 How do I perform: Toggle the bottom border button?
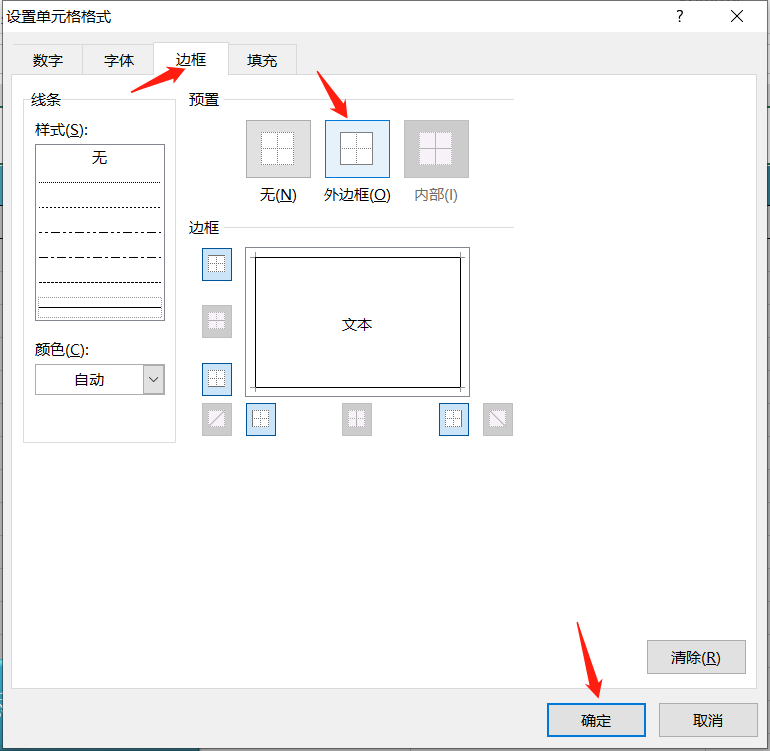217,379
